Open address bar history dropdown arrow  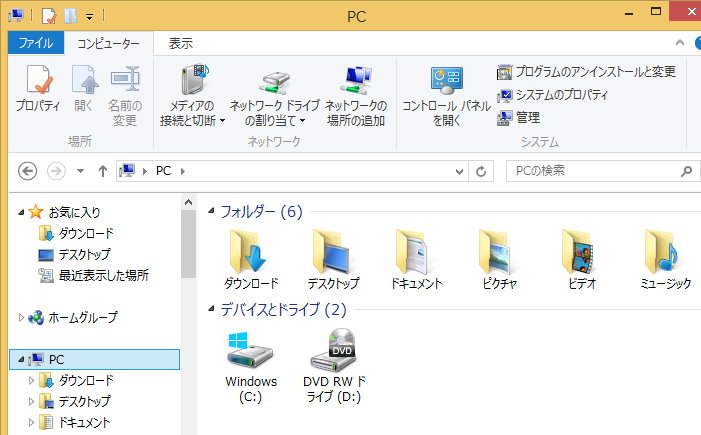click(x=459, y=171)
